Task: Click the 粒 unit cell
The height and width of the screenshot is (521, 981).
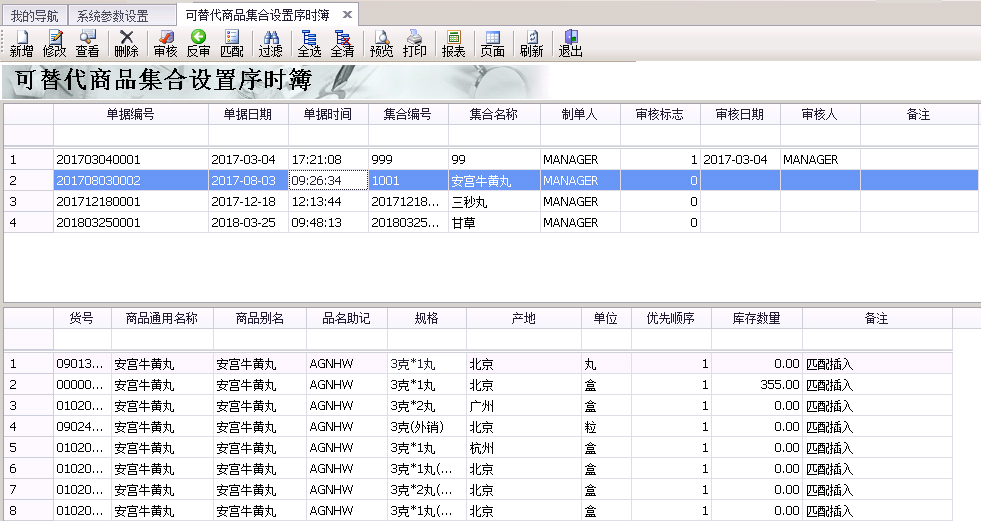Action: pyautogui.click(x=606, y=427)
